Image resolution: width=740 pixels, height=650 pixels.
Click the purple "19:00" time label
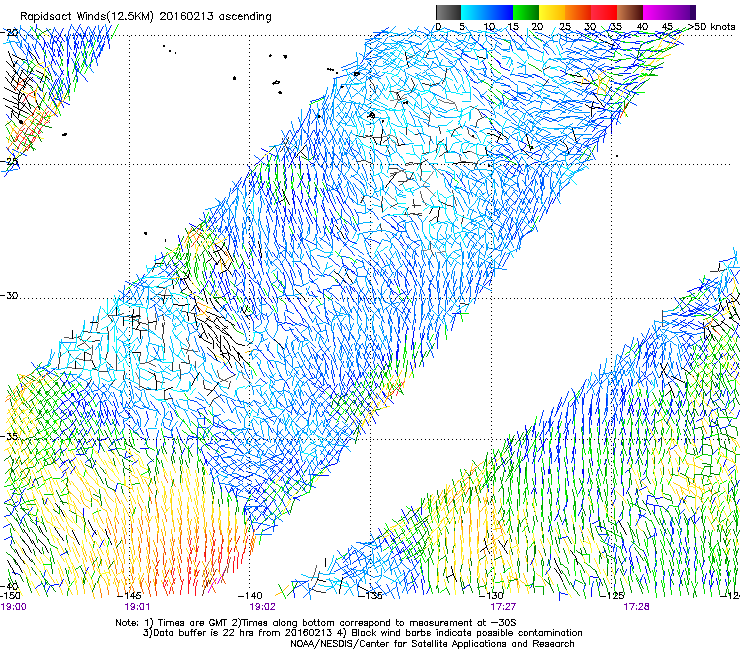13,607
